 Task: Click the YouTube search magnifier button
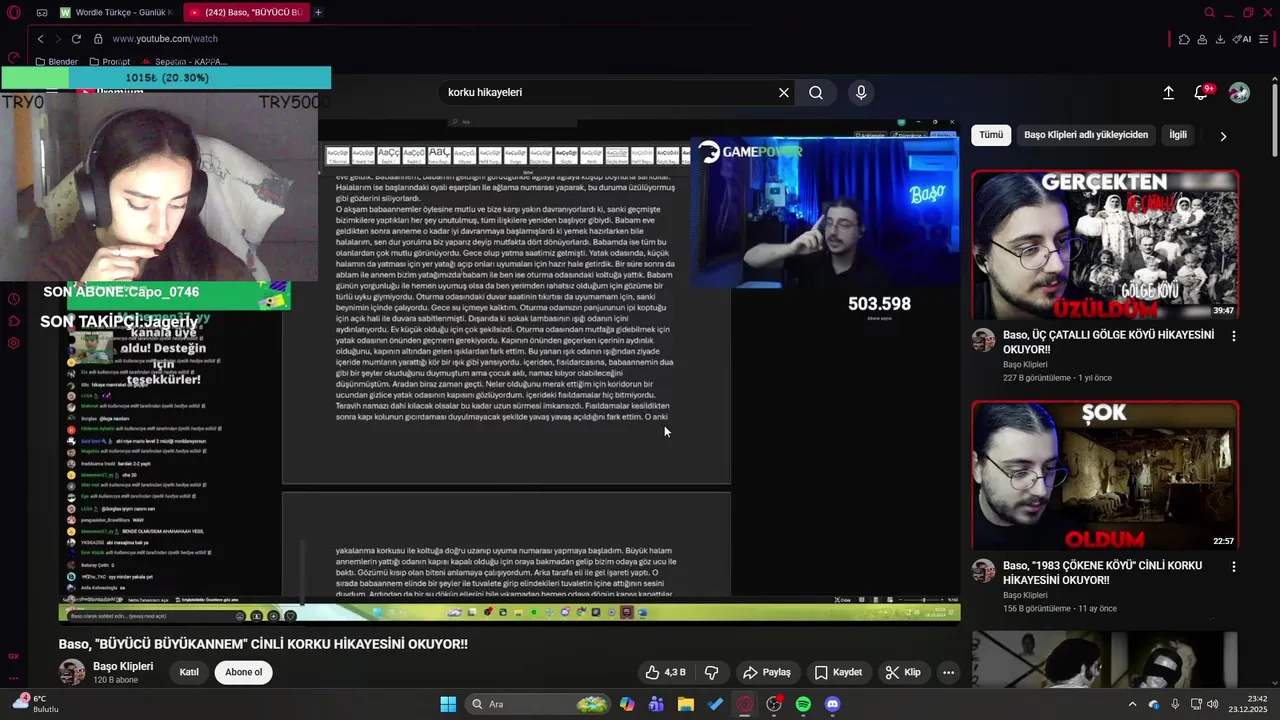click(816, 92)
